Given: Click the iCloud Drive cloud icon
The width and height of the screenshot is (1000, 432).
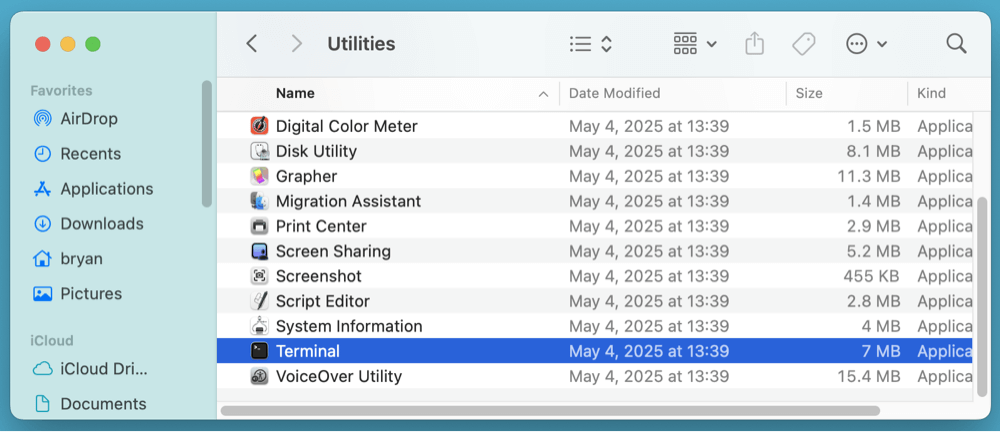Looking at the screenshot, I should (42, 369).
